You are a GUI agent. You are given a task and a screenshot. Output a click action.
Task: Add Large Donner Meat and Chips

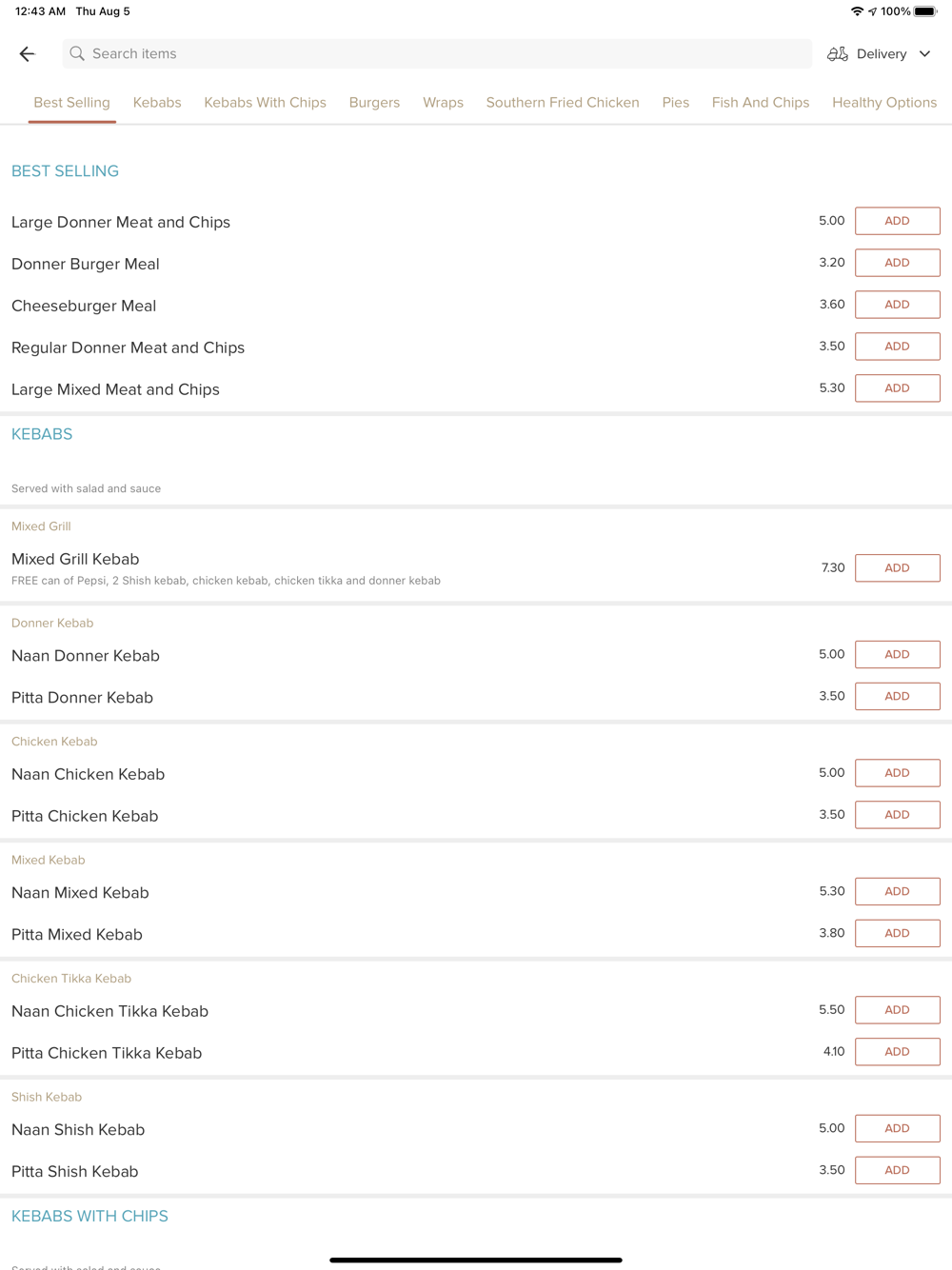coord(897,221)
